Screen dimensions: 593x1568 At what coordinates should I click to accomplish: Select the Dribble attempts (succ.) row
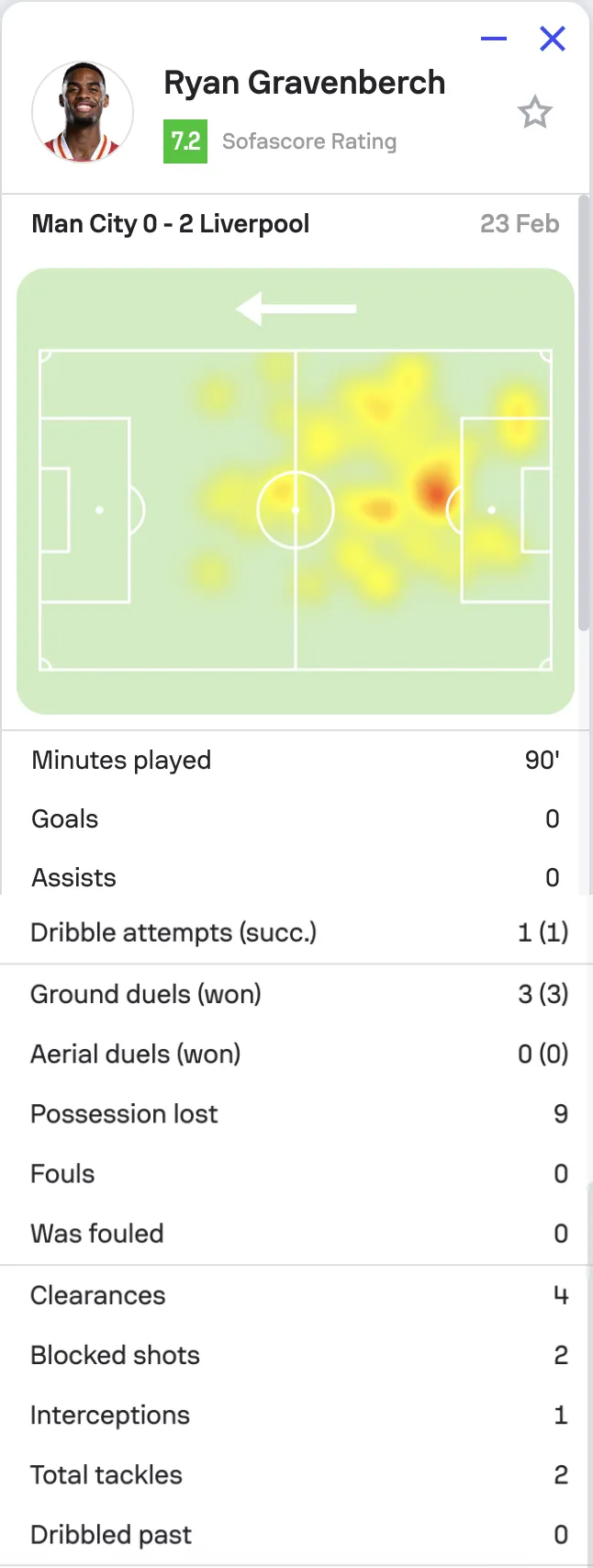[x=296, y=932]
